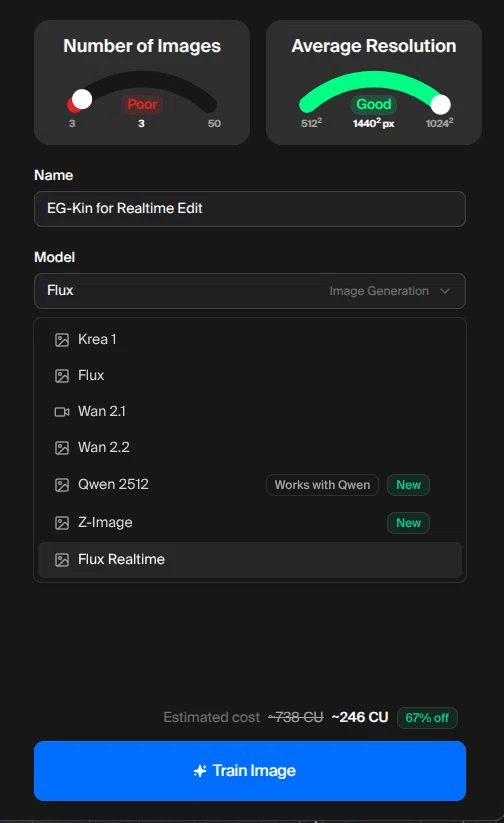Select Krea 1 from model list
The image size is (504, 823).
pos(250,340)
